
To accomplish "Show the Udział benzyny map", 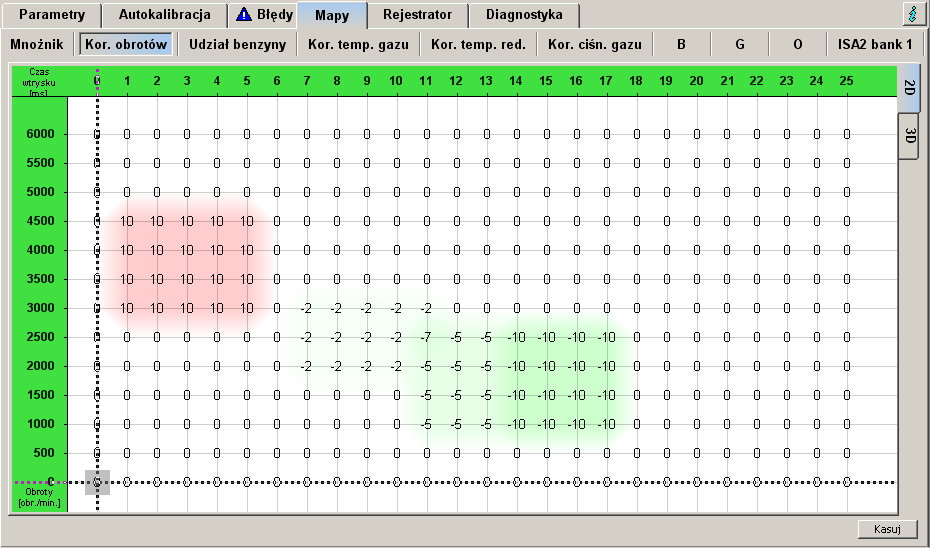I will pyautogui.click(x=237, y=44).
